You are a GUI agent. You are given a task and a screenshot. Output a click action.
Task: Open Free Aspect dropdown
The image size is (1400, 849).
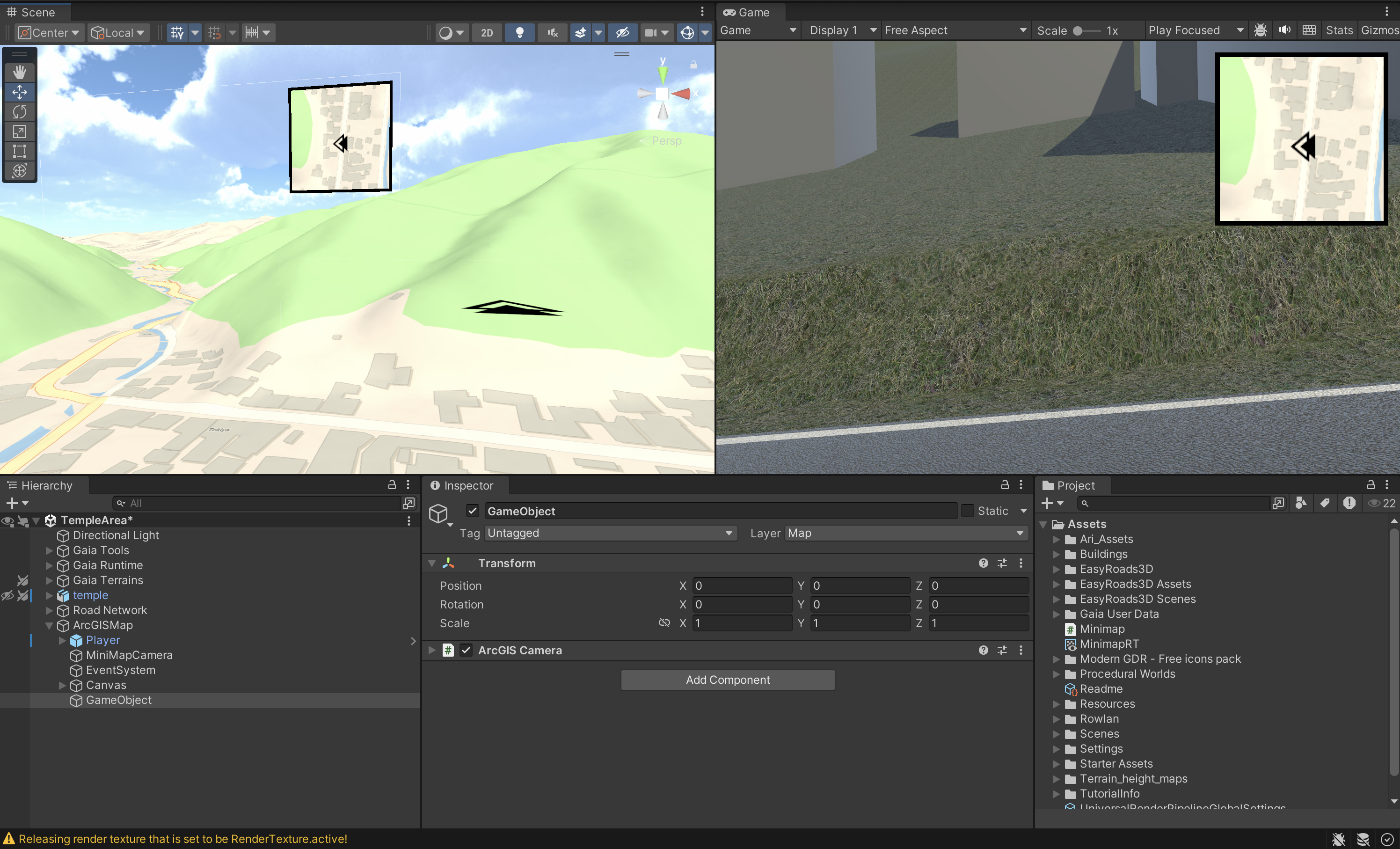coord(955,30)
